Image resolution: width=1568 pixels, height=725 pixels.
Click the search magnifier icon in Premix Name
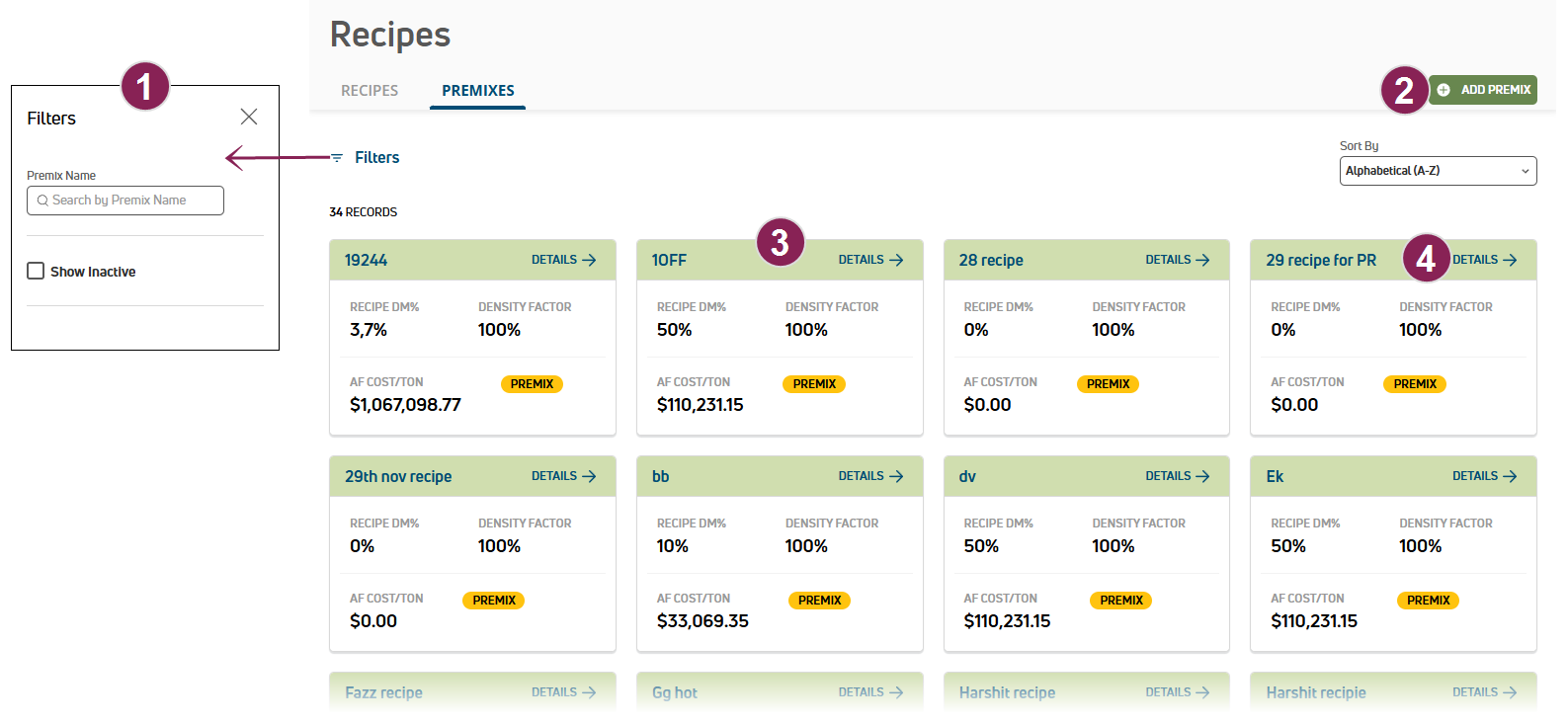[42, 201]
